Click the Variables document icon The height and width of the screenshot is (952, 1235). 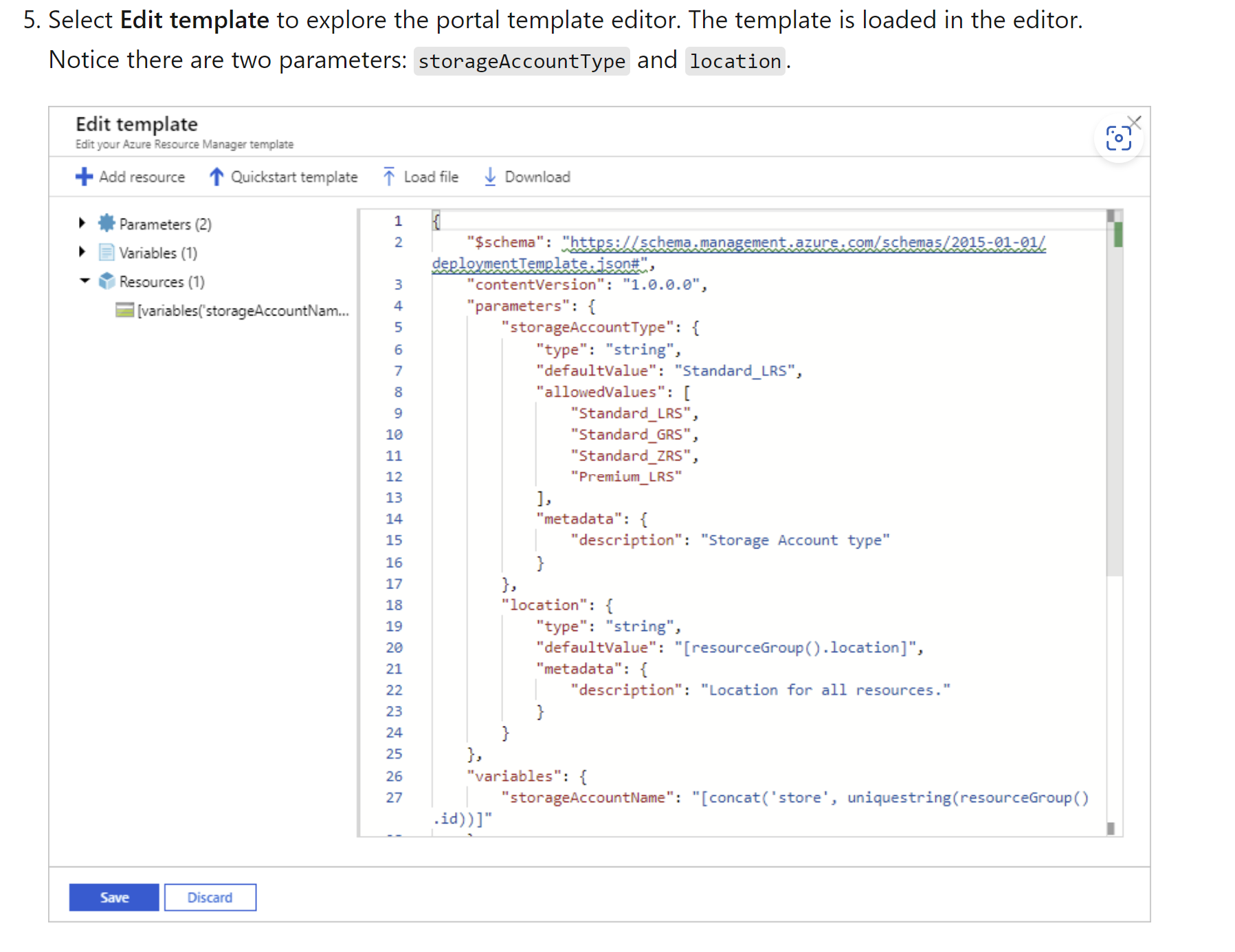(107, 252)
